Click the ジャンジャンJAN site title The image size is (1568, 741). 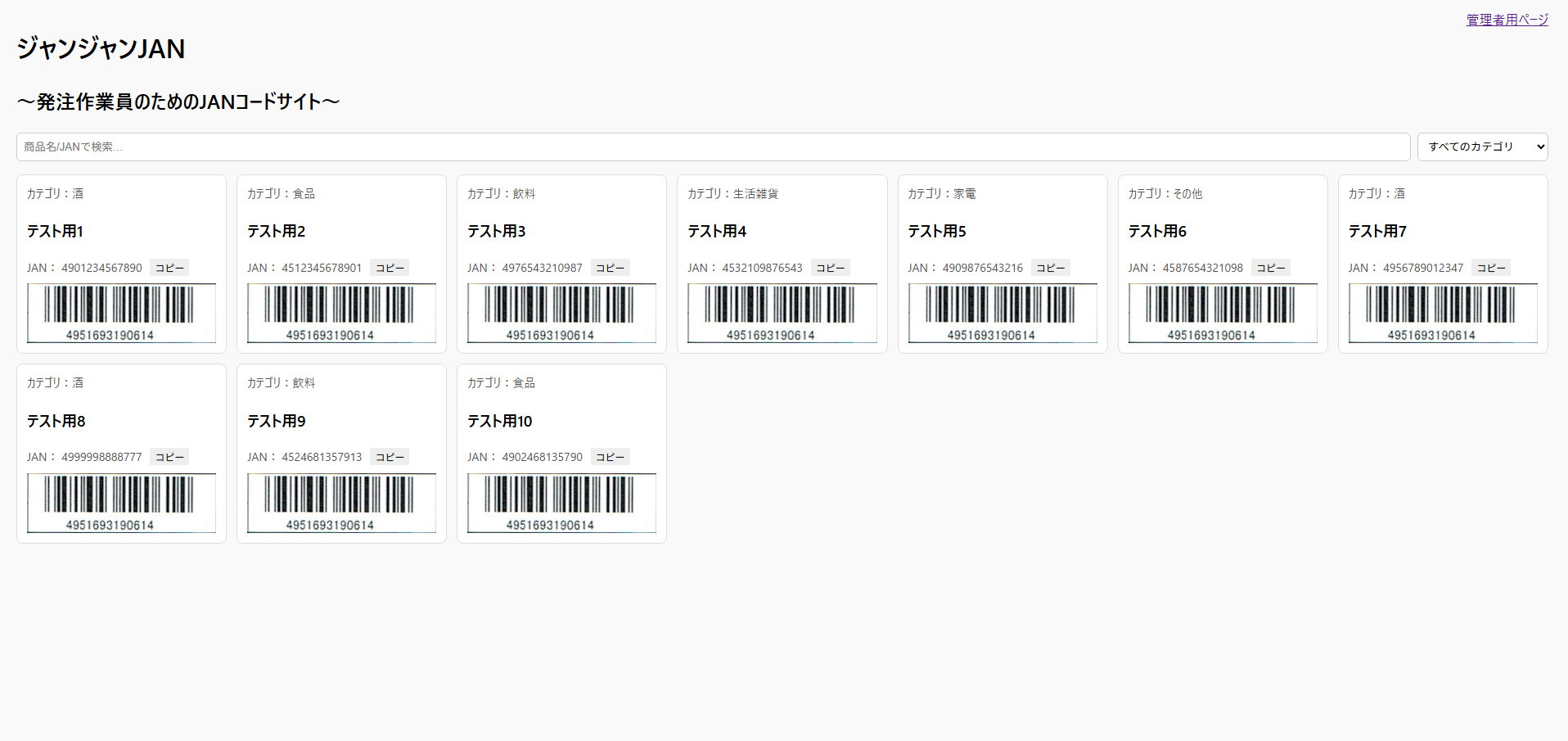100,48
